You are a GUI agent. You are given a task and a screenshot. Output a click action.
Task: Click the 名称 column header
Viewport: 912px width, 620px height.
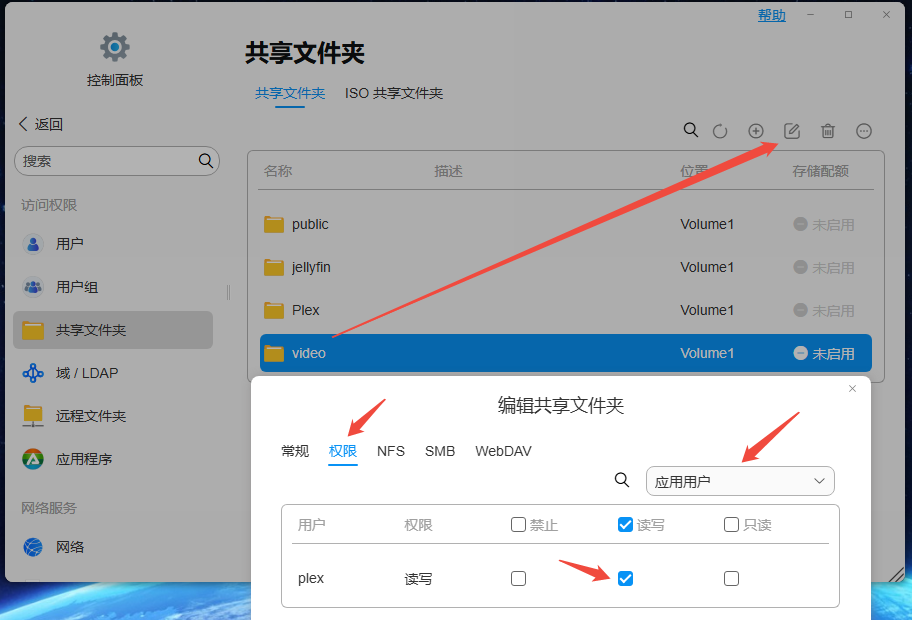278,171
